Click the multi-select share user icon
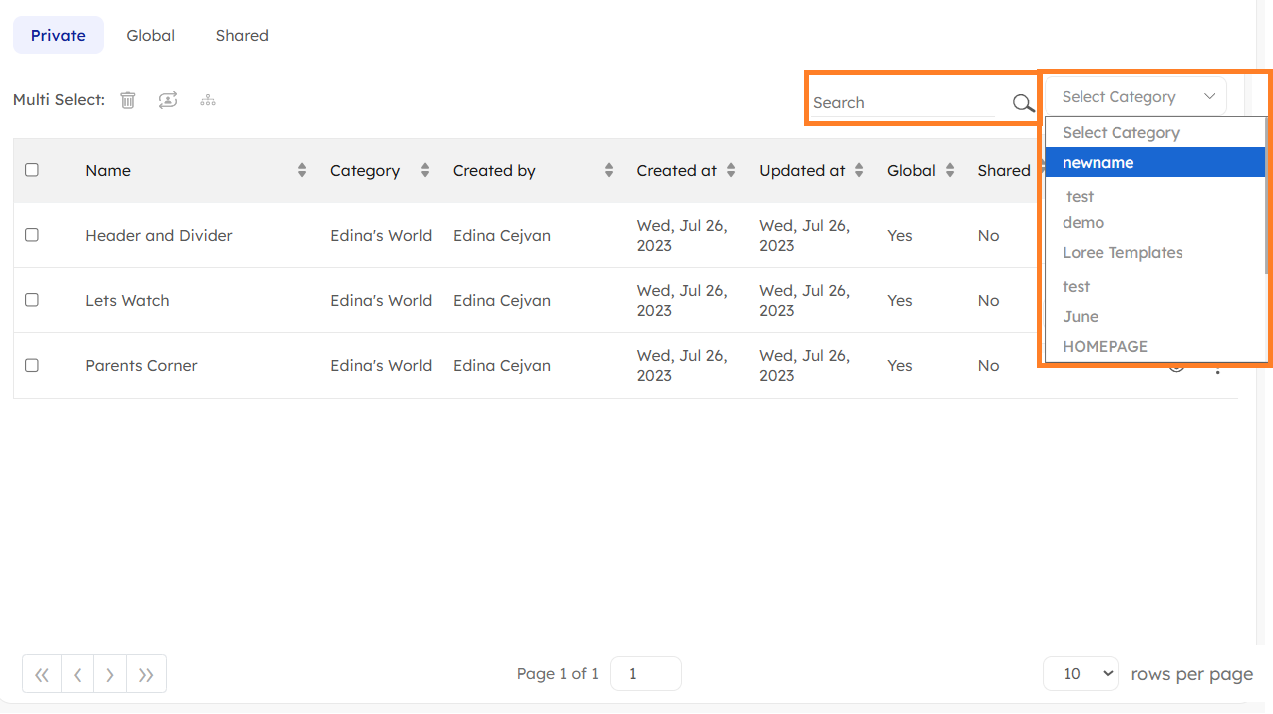This screenshot has height=714, width=1273. coord(168,100)
